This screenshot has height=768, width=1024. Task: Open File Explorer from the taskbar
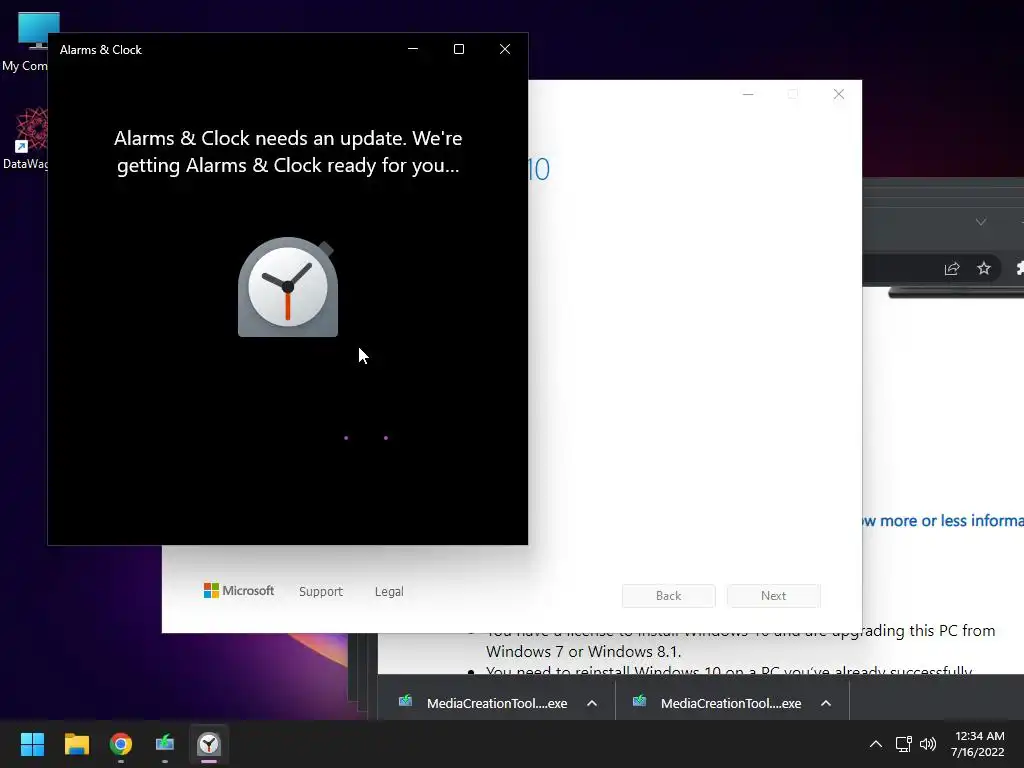coord(76,743)
